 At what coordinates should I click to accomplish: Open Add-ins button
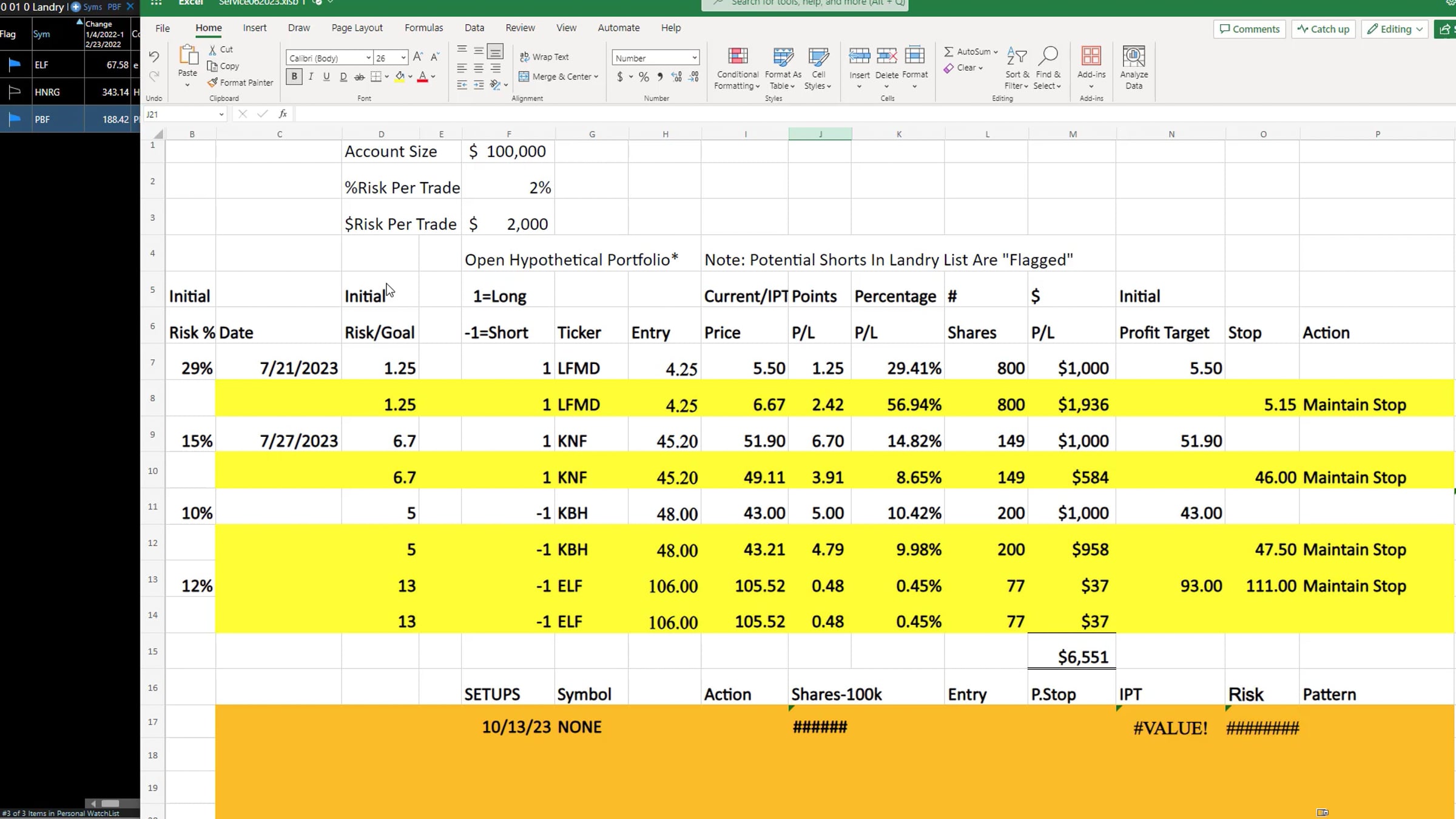[x=1091, y=67]
